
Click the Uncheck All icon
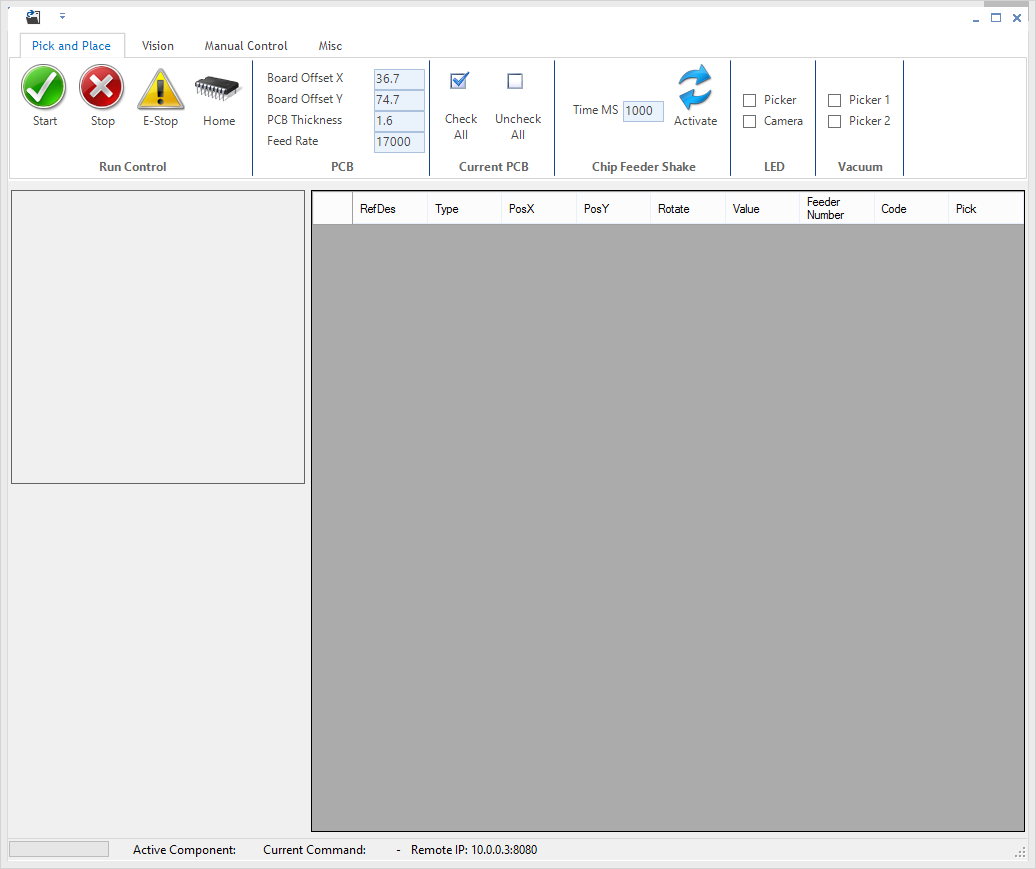(x=515, y=81)
